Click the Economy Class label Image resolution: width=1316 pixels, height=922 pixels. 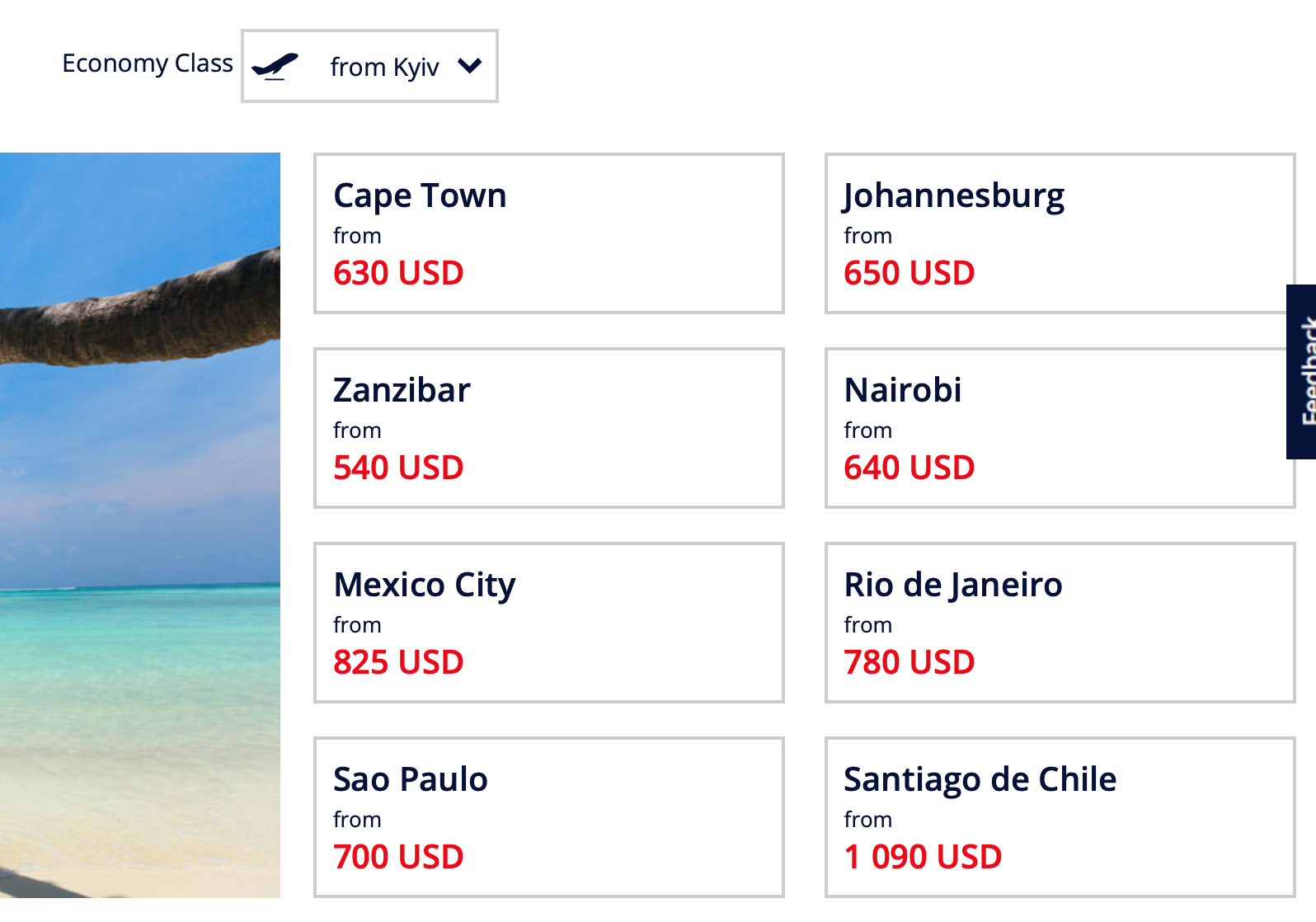148,64
